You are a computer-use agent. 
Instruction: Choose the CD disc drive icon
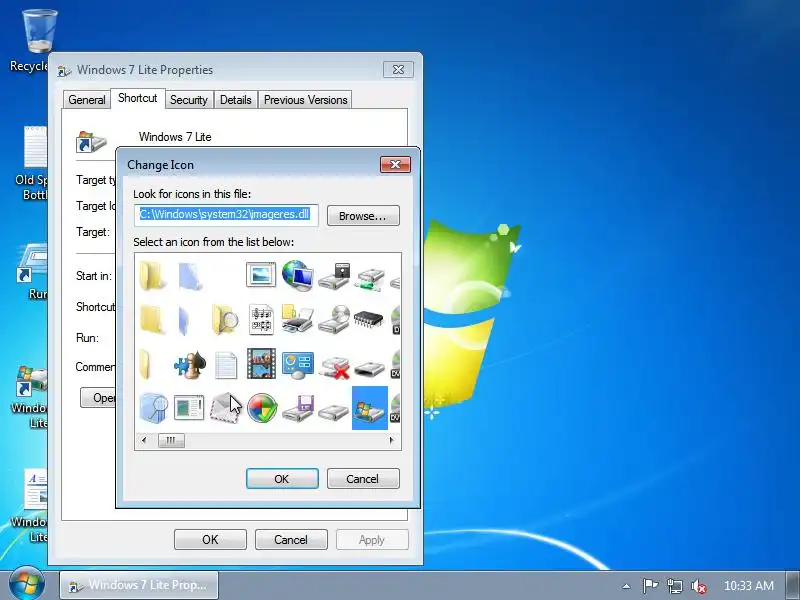334,320
